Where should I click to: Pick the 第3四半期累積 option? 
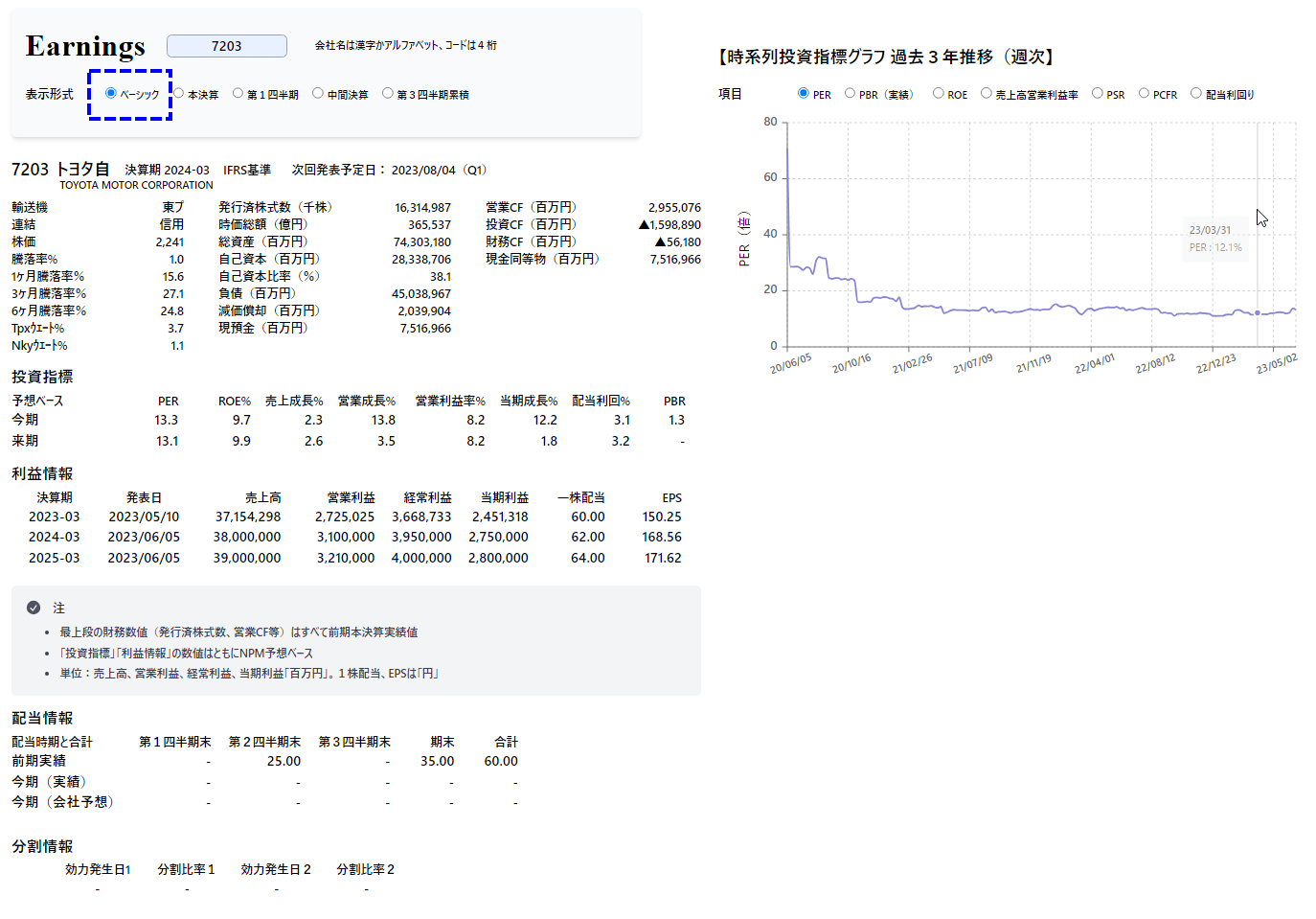pyautogui.click(x=388, y=93)
